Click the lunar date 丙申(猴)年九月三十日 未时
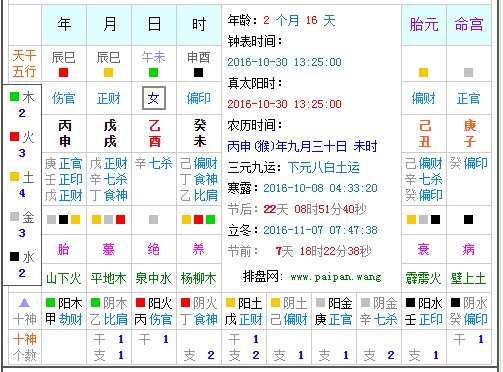 coord(302,146)
